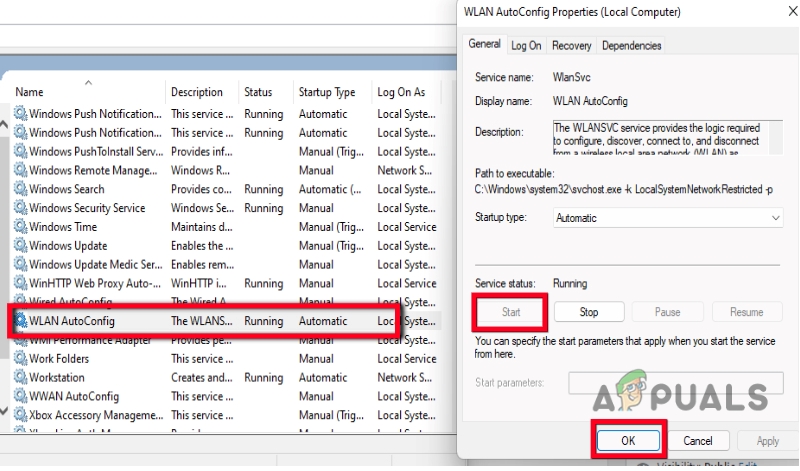This screenshot has width=800, height=471.
Task: Select Xbox Accessory Management service name
Action: tap(96, 415)
